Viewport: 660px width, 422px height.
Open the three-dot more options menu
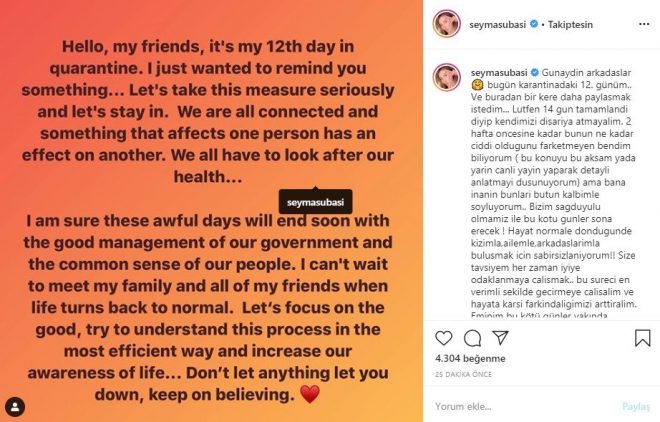click(643, 20)
